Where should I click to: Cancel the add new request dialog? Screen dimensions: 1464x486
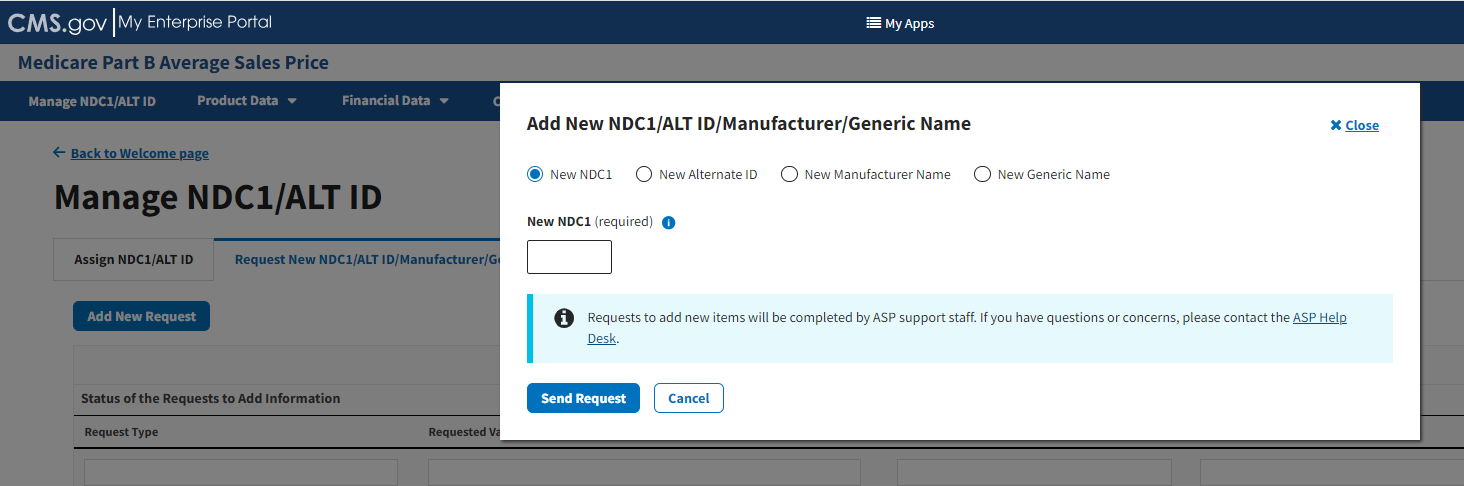click(688, 398)
